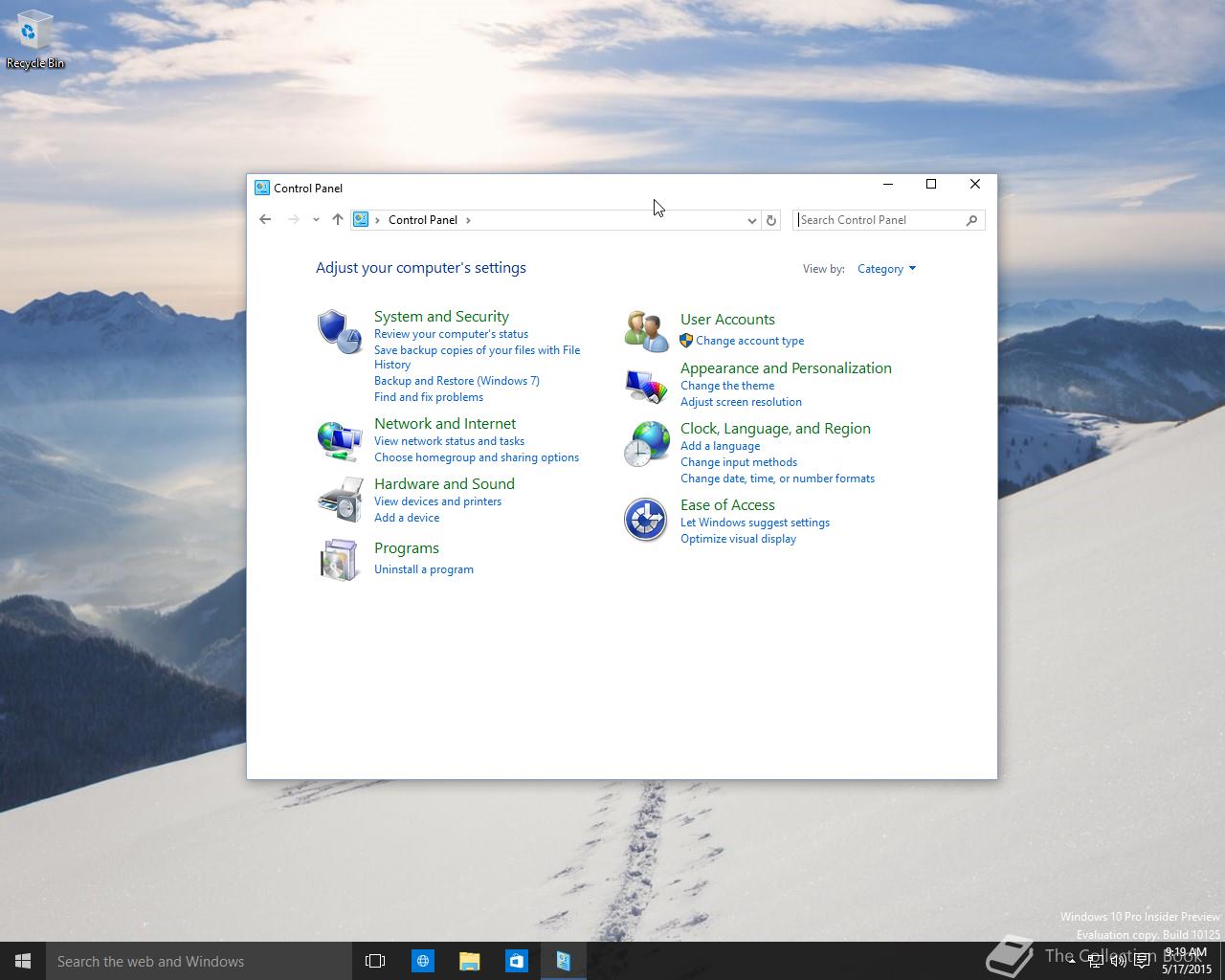Click View network status and tasks
The image size is (1225, 980).
[x=449, y=441]
